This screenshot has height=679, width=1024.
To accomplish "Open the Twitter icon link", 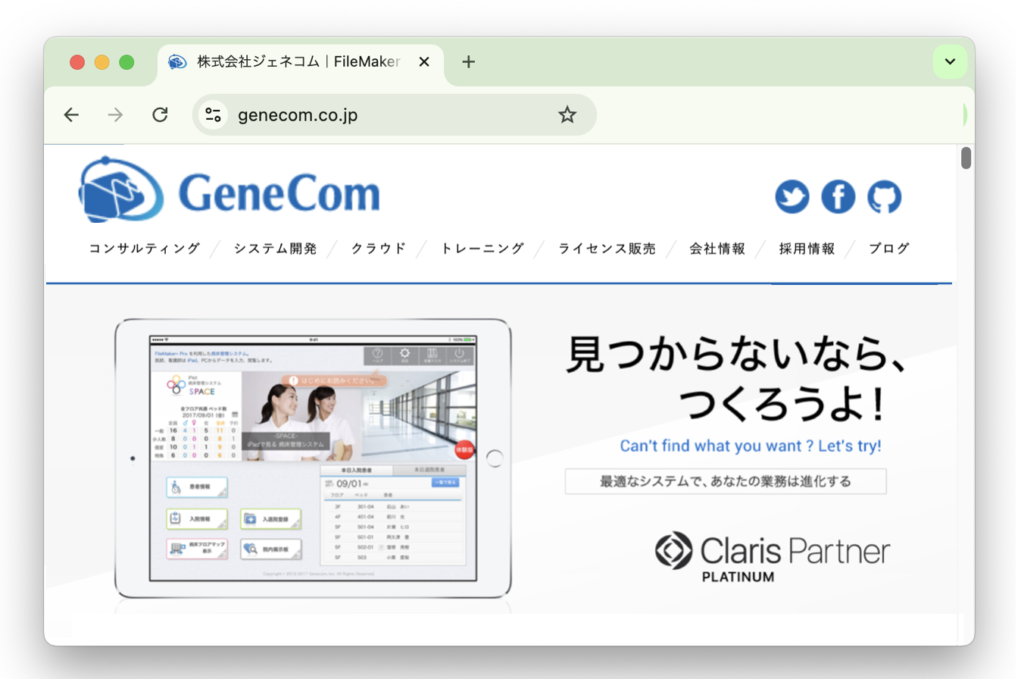I will pyautogui.click(x=792, y=197).
